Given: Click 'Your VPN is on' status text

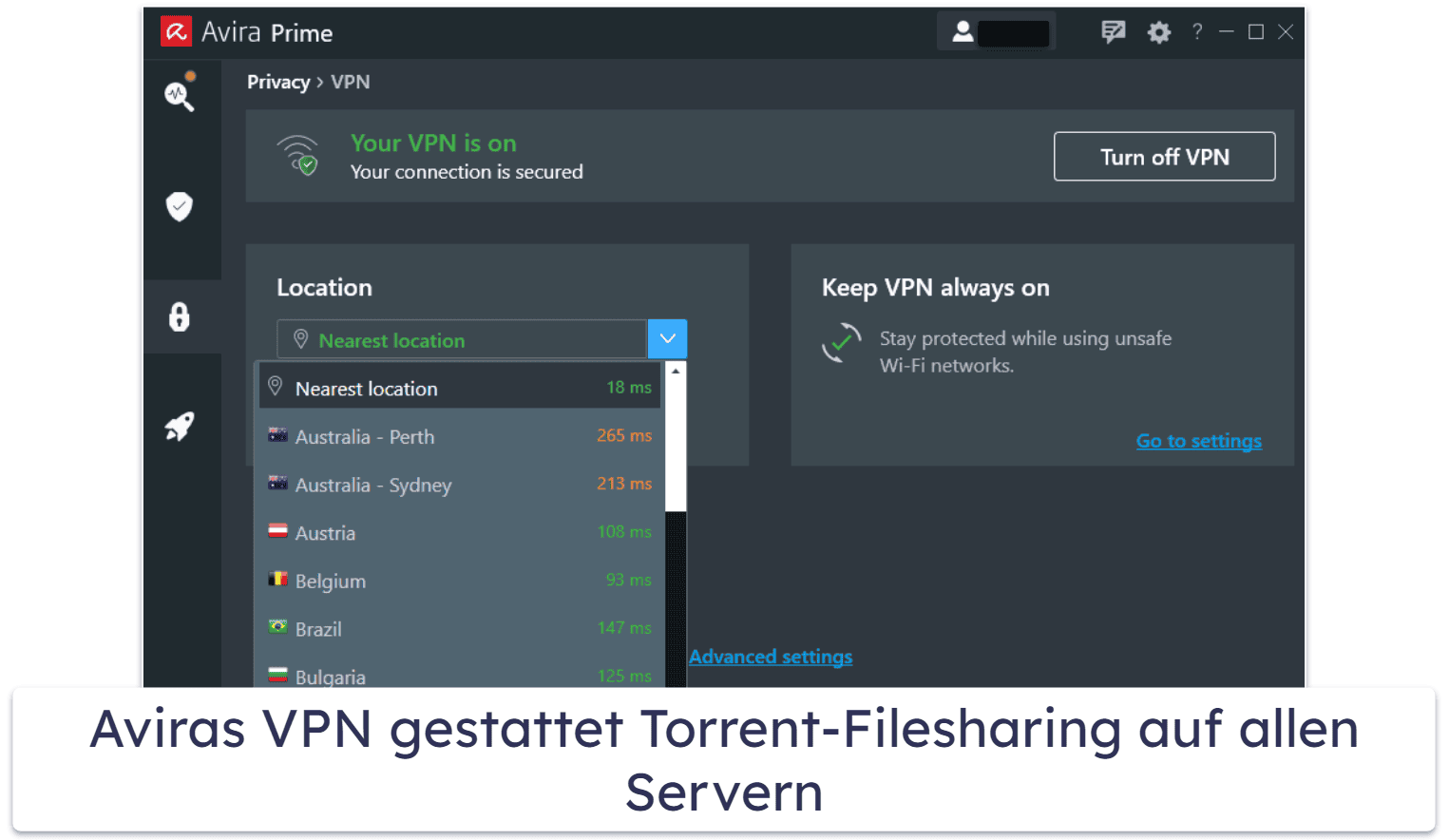Looking at the screenshot, I should click(433, 143).
